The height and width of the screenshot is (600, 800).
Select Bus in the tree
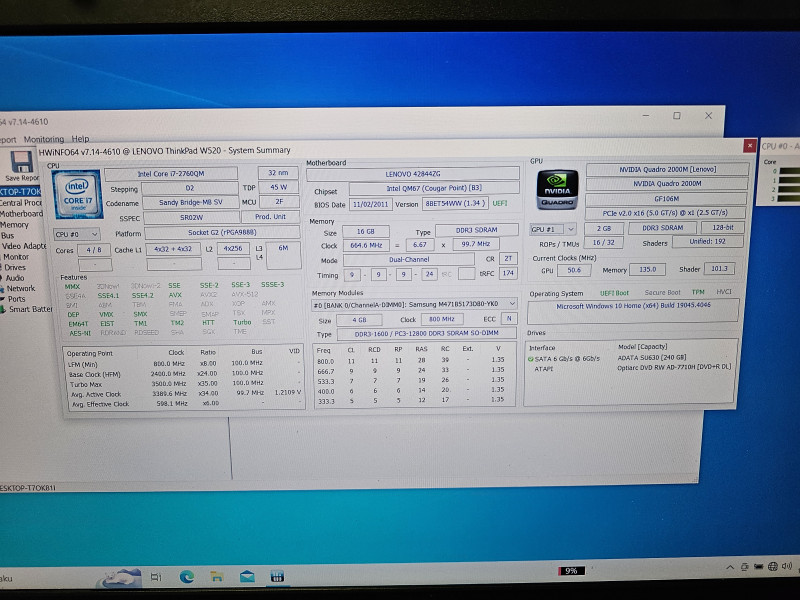[8, 235]
